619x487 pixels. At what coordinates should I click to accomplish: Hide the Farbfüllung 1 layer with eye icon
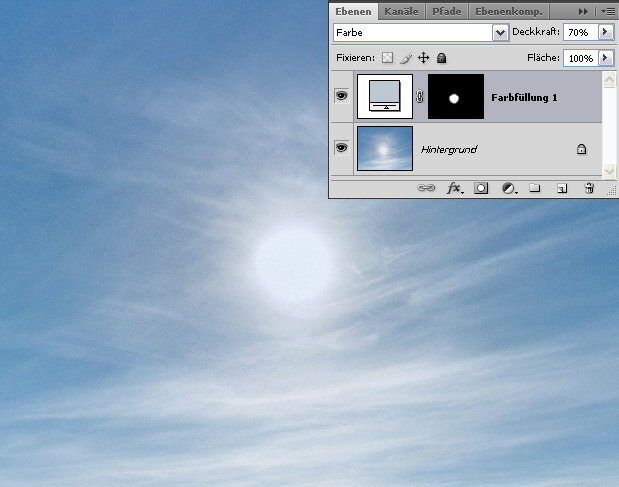click(341, 97)
